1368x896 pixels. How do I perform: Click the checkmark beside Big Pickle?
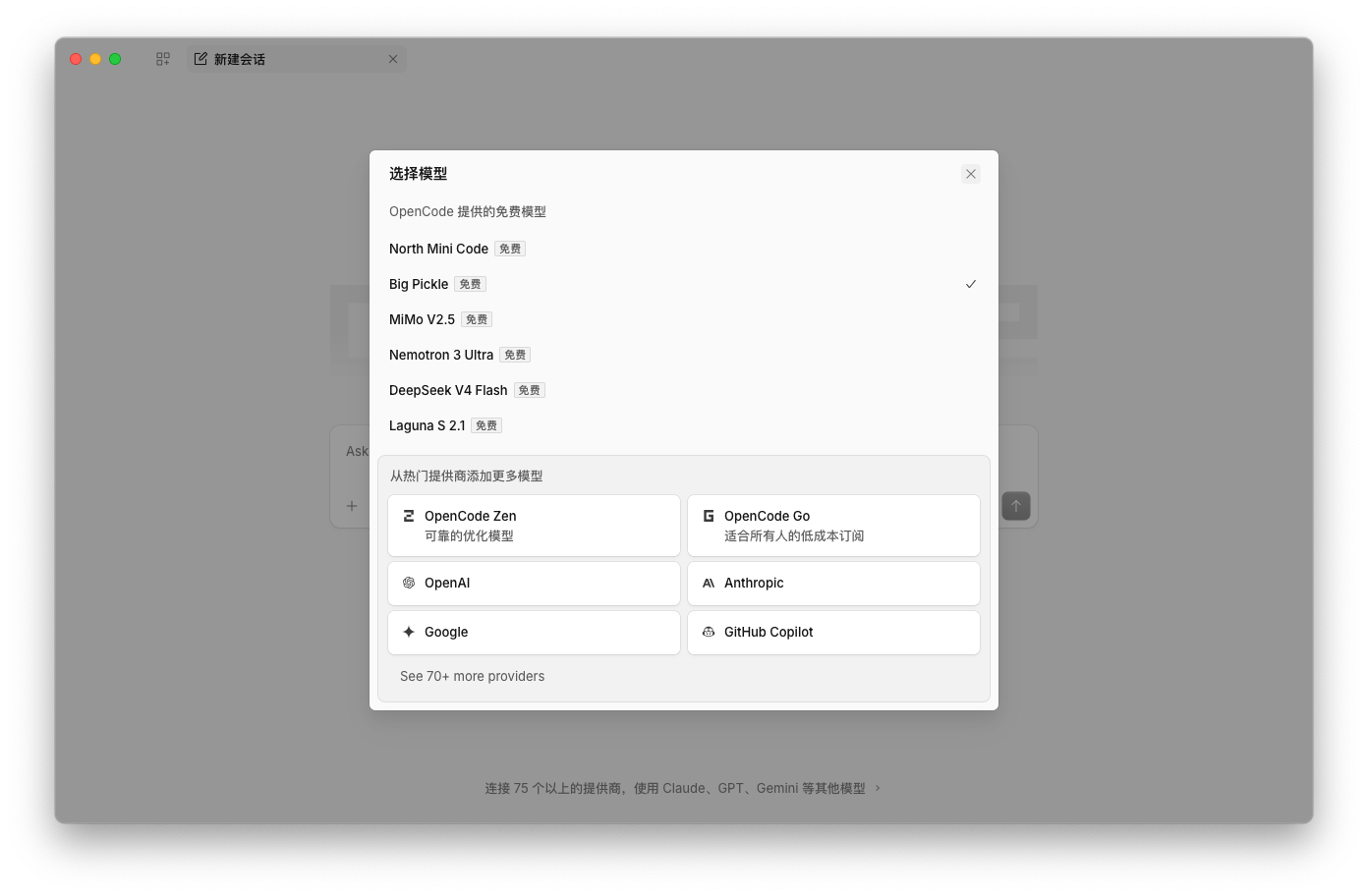click(971, 284)
